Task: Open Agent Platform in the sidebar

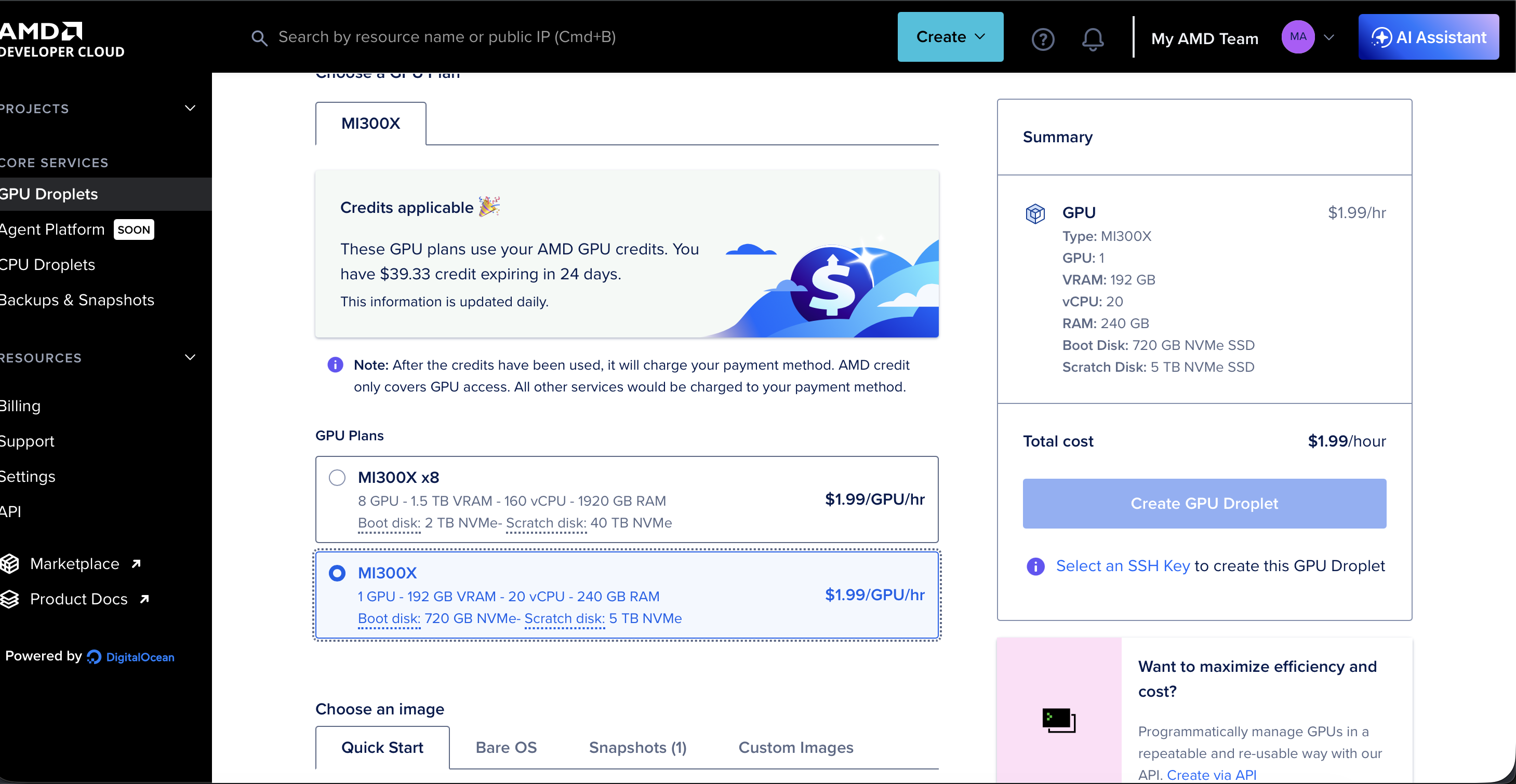Action: pos(52,229)
